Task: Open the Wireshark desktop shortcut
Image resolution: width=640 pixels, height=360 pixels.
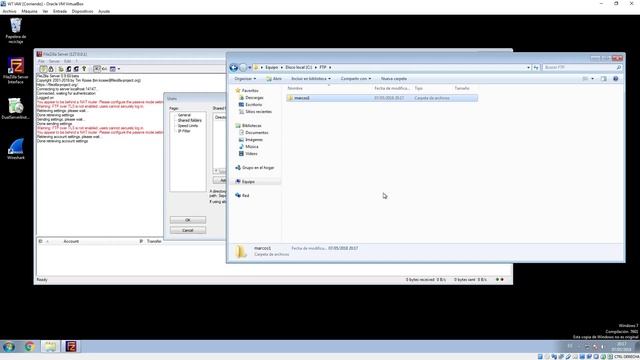Action: click(16, 149)
